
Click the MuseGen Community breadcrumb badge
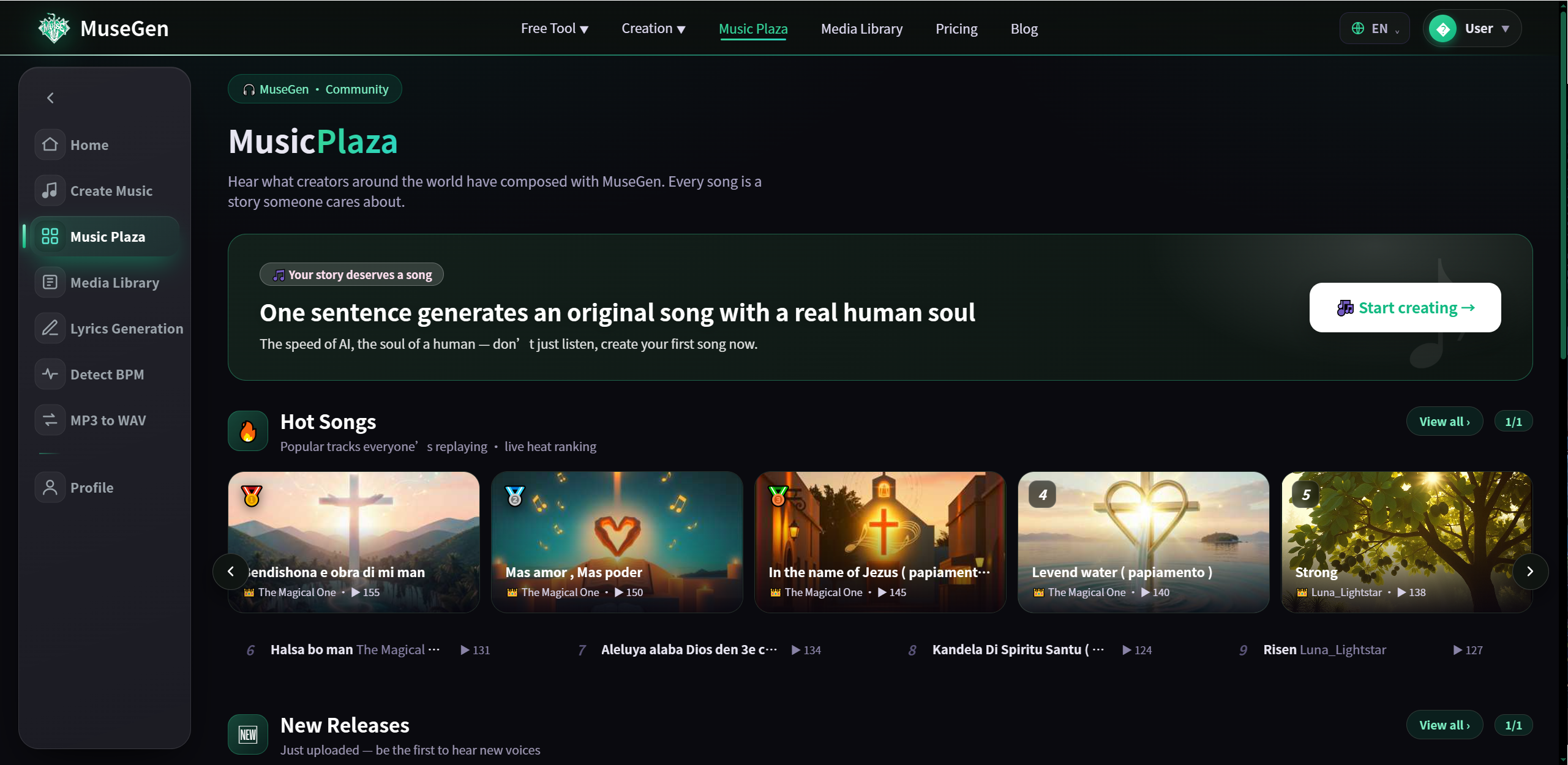pos(315,89)
